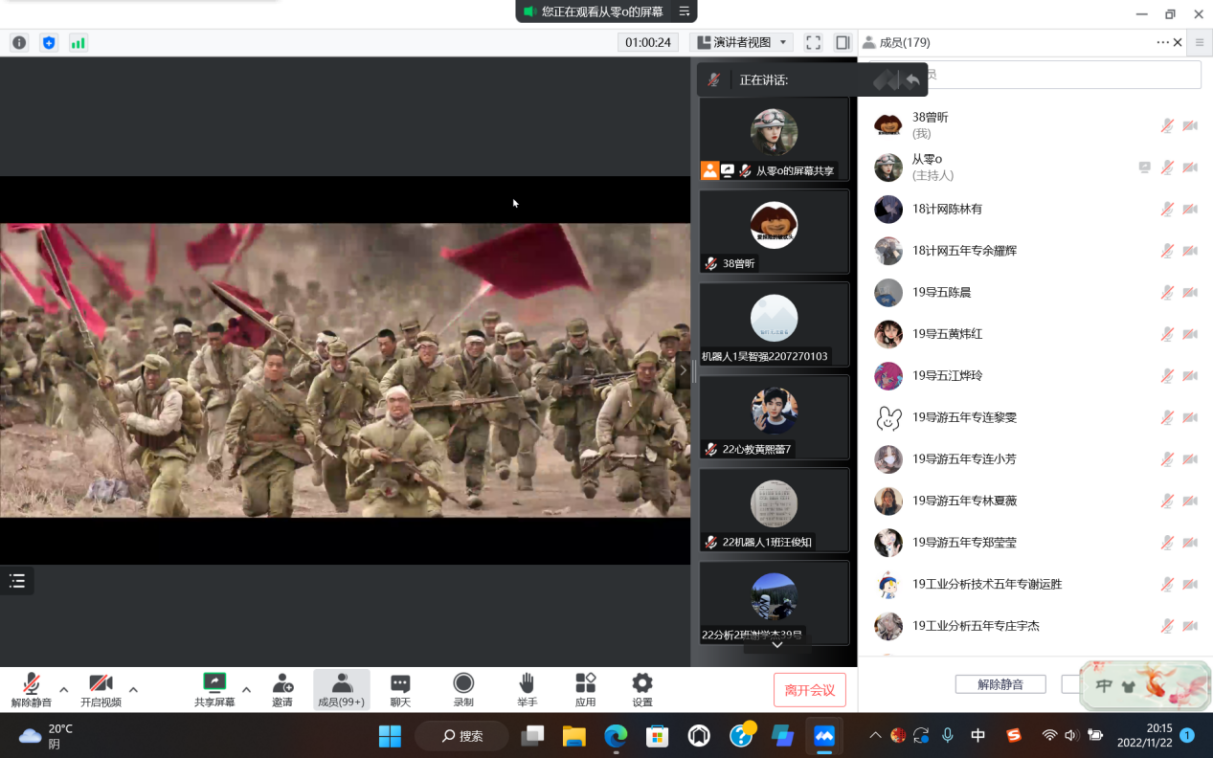This screenshot has width=1213, height=758.
Task: Click the unmute button below member list
Action: 999,685
